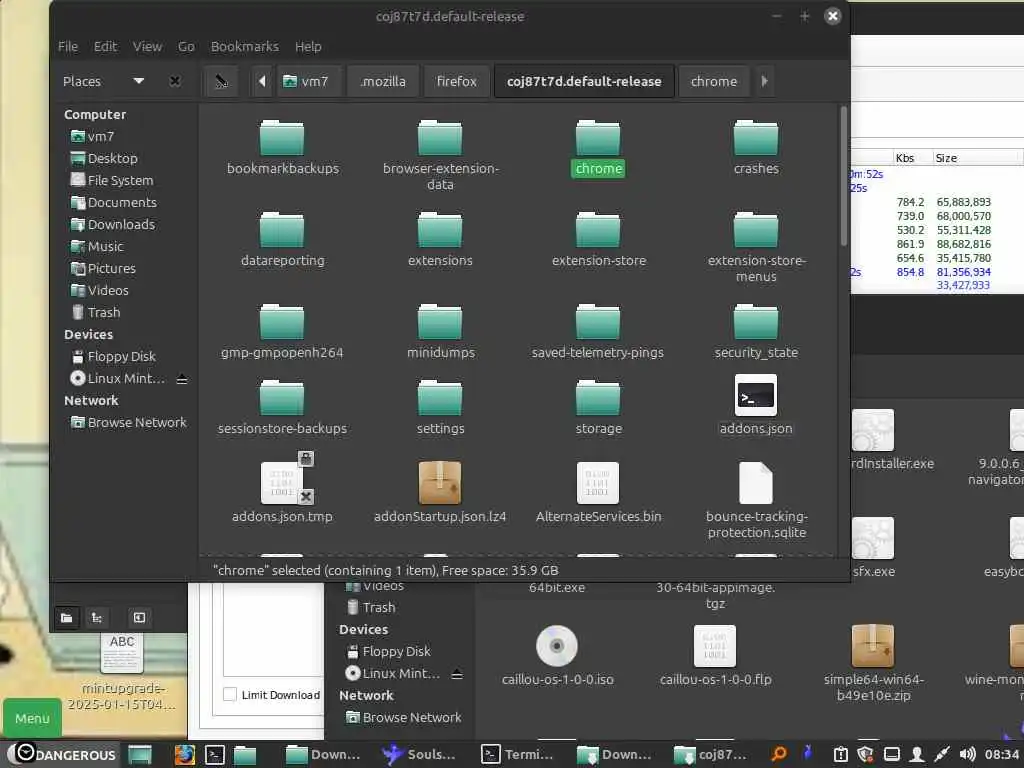This screenshot has height=768, width=1024.
Task: Eject Linux Mint disc in front sidebar
Action: (x=182, y=379)
